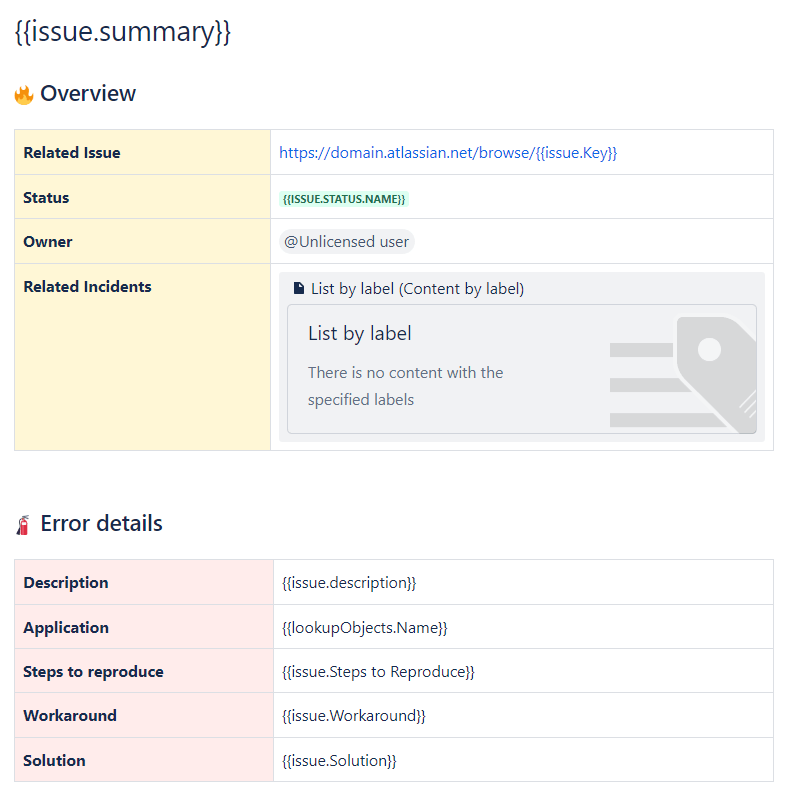Select the Related Incidents header cell
This screenshot has width=785, height=798.
88,287
